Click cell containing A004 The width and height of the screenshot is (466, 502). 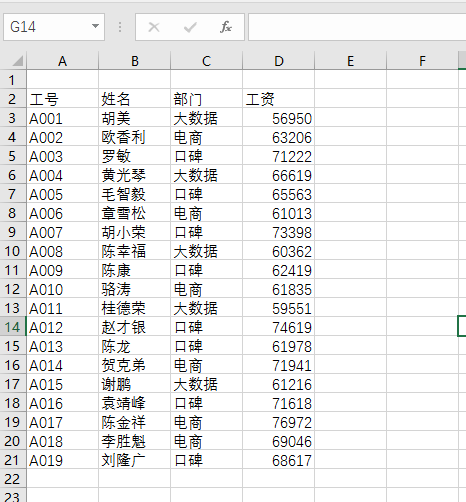(63, 174)
